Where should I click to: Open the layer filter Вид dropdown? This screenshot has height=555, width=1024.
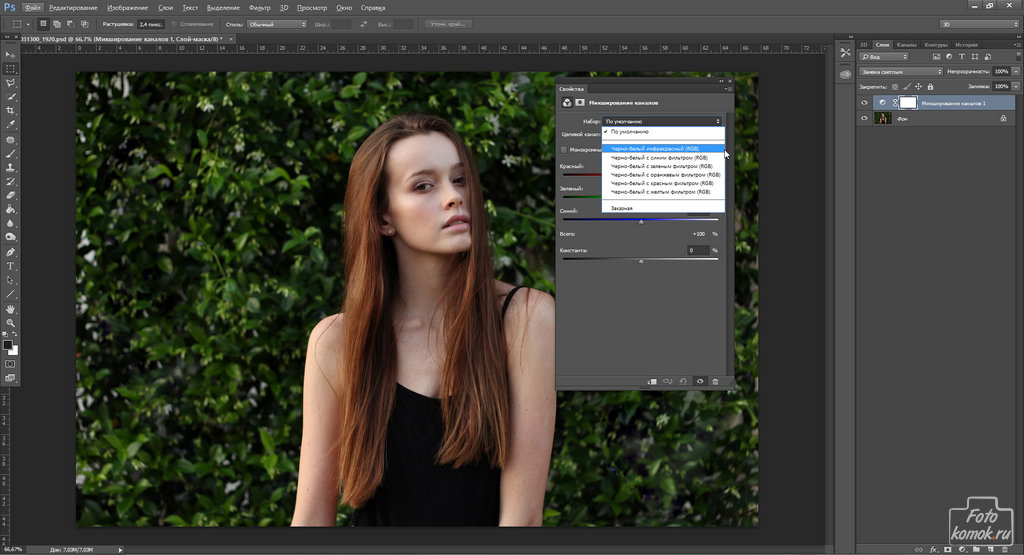pos(884,57)
